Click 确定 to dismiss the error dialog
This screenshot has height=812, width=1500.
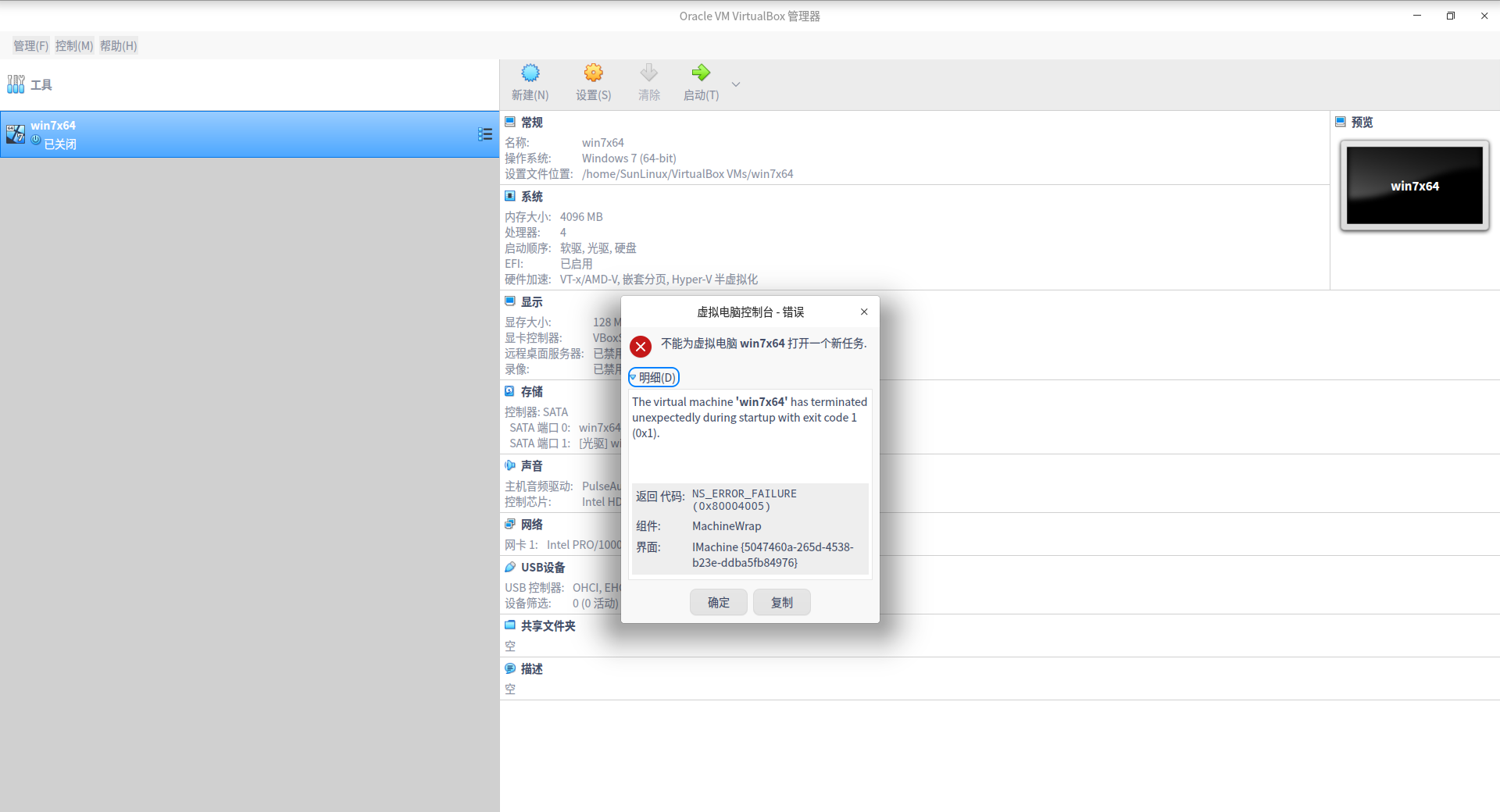point(719,603)
